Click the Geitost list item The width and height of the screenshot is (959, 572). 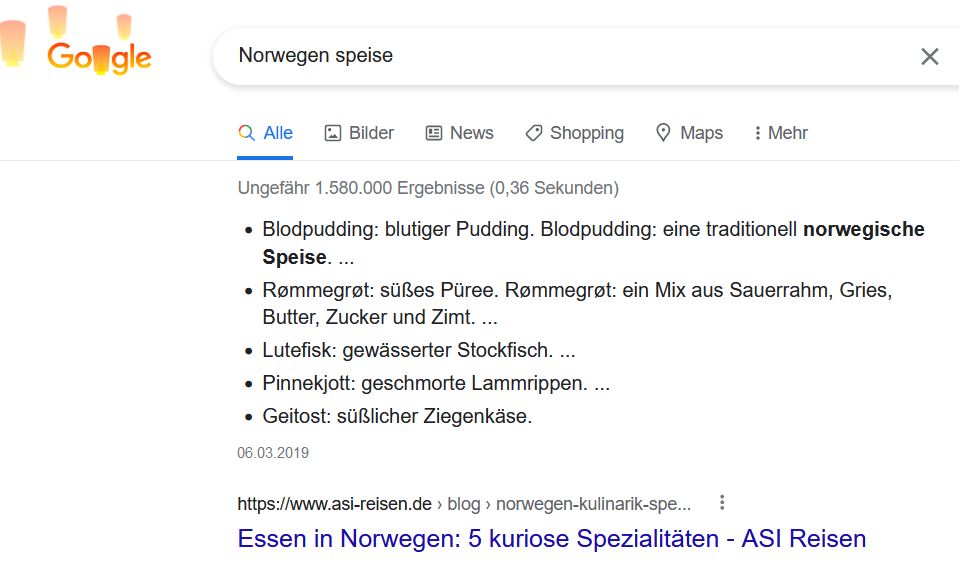tap(397, 416)
